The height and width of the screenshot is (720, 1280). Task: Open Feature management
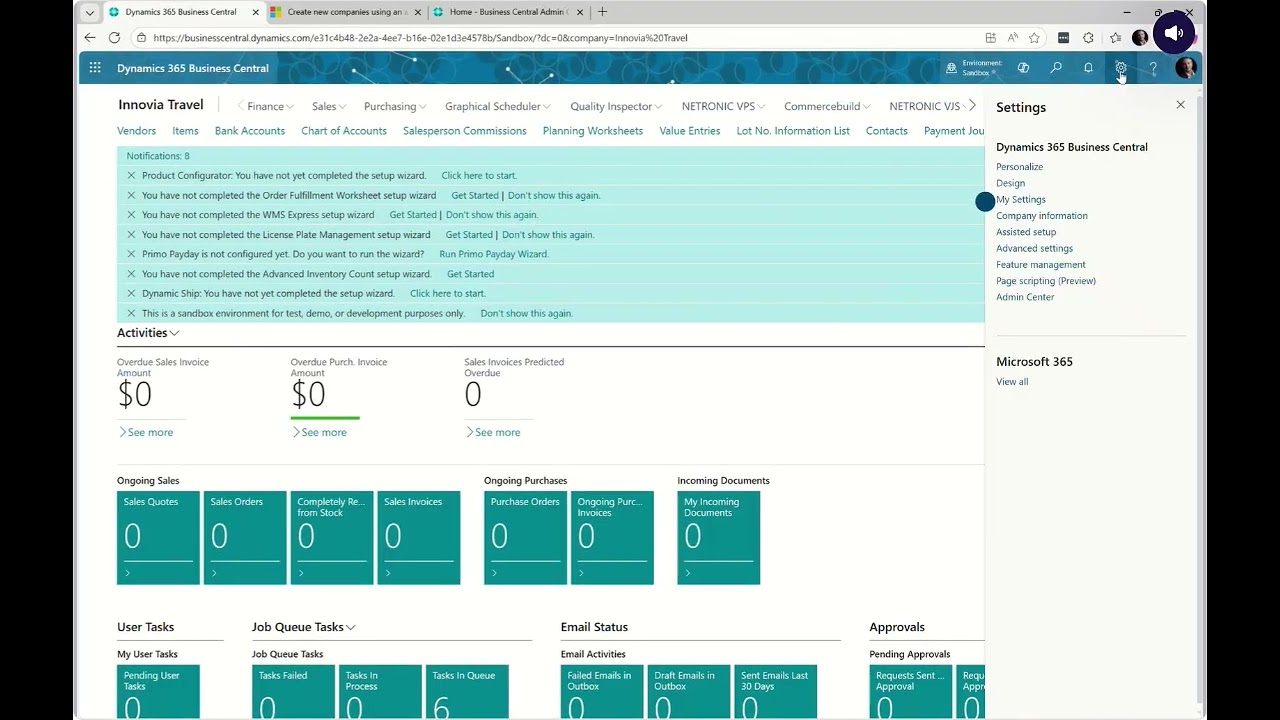(x=1041, y=265)
